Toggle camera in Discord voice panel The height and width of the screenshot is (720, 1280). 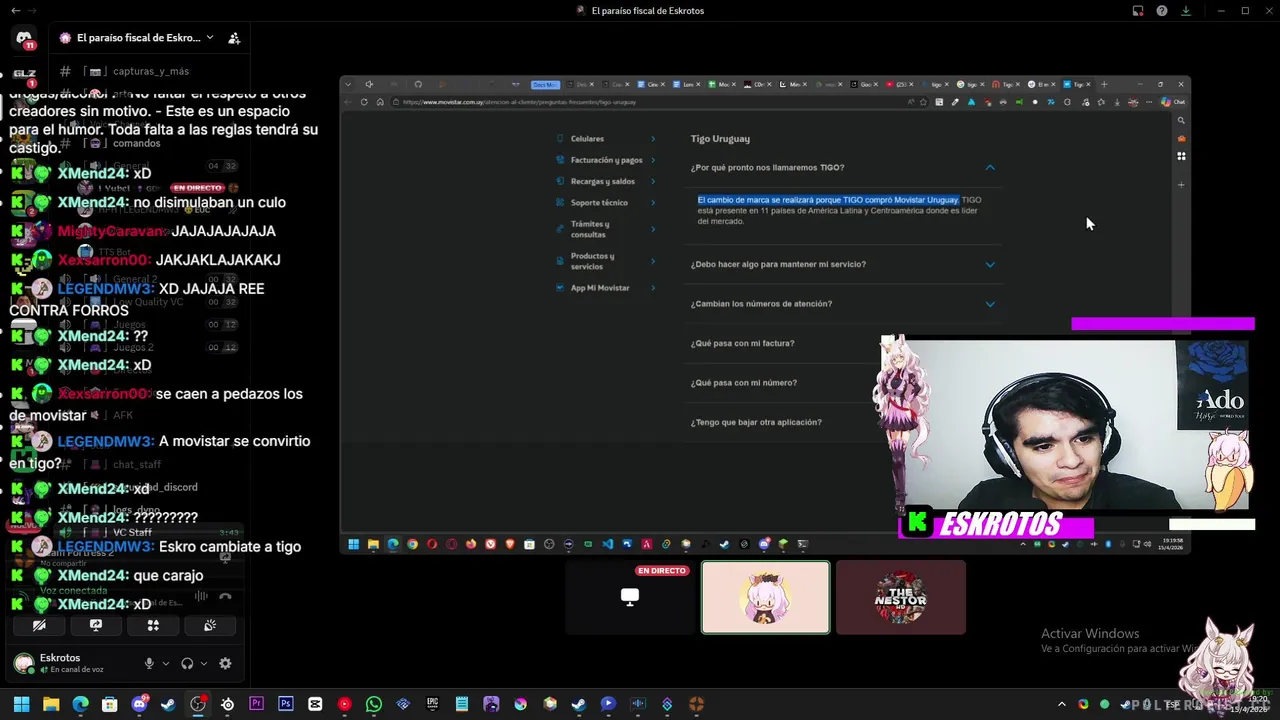tap(39, 625)
